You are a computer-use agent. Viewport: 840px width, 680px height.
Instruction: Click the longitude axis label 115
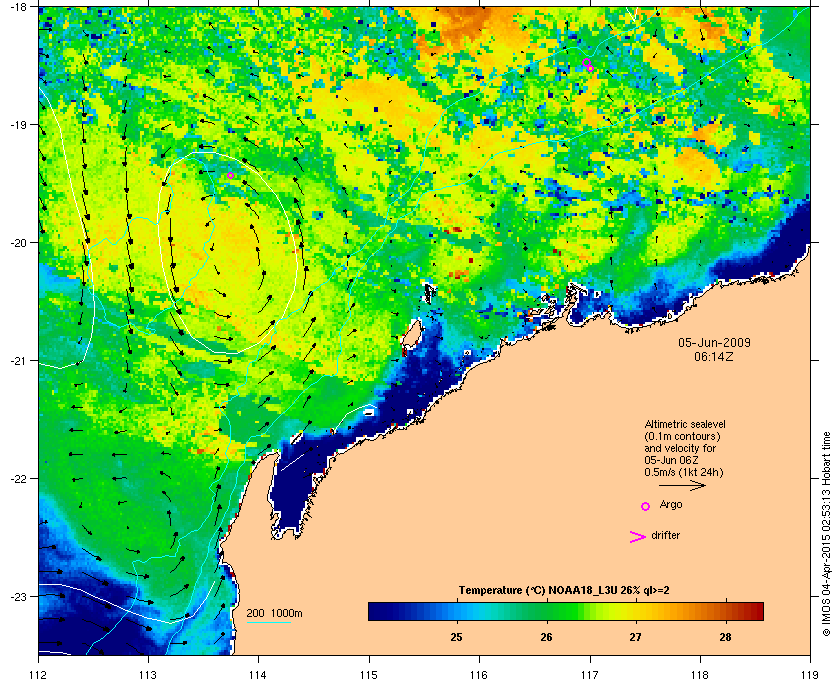click(369, 675)
